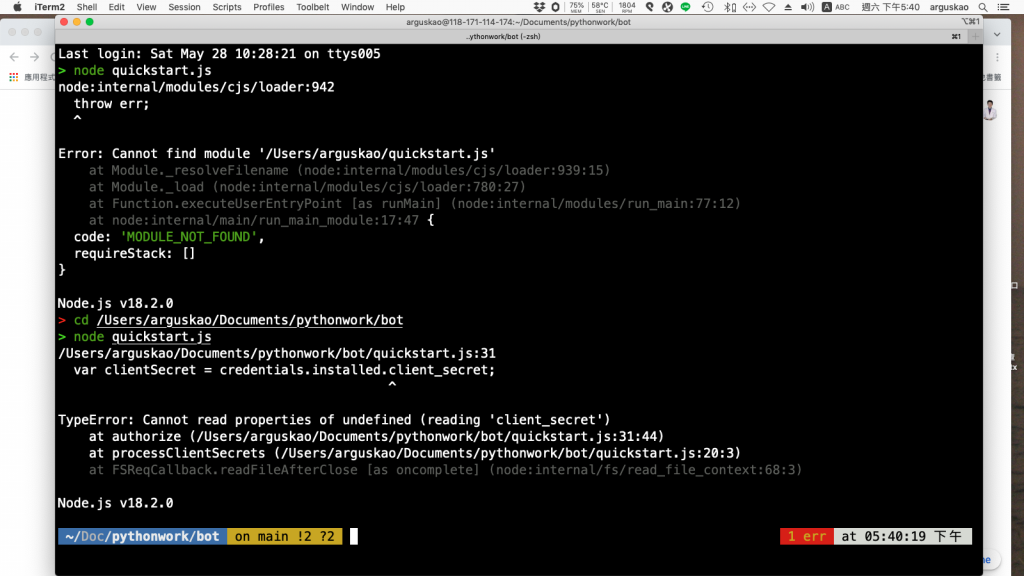Click the LINE messenger menu bar icon
This screenshot has width=1024, height=576.
tap(685, 7)
